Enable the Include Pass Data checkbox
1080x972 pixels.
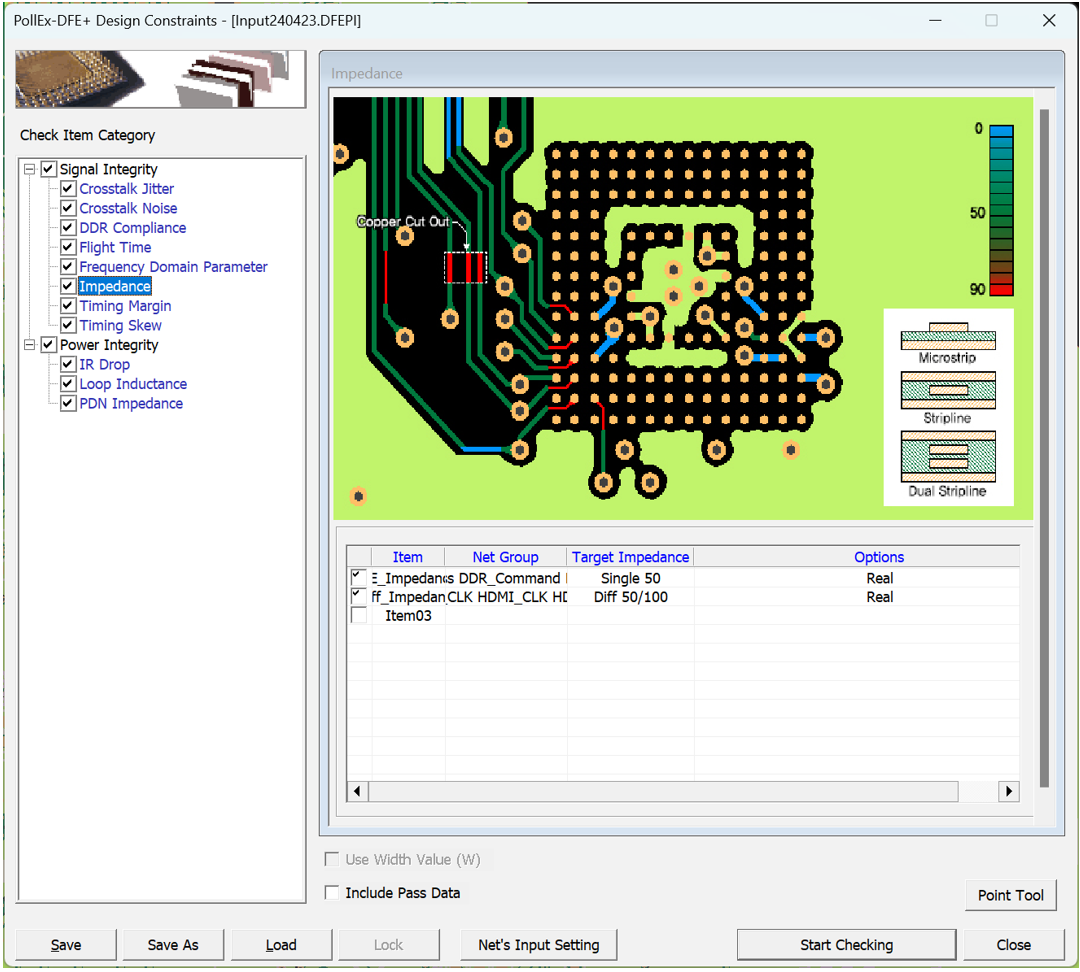[x=332, y=893]
